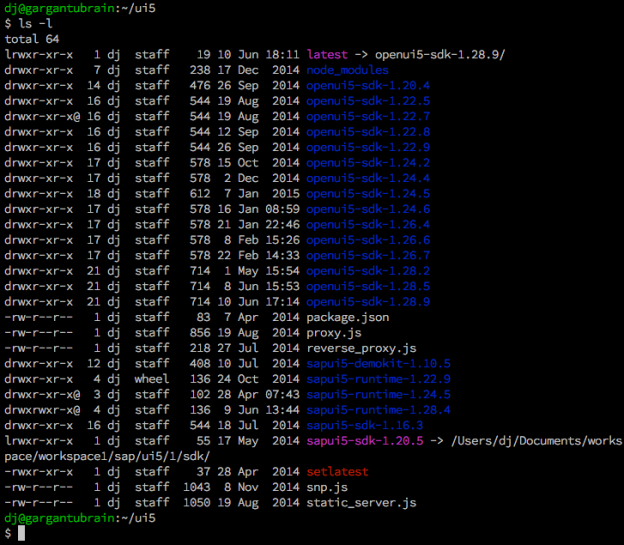Screen dimensions: 624x545
Task: Select sapui5-demokit-1.10.5 directory name
Action: point(378,363)
